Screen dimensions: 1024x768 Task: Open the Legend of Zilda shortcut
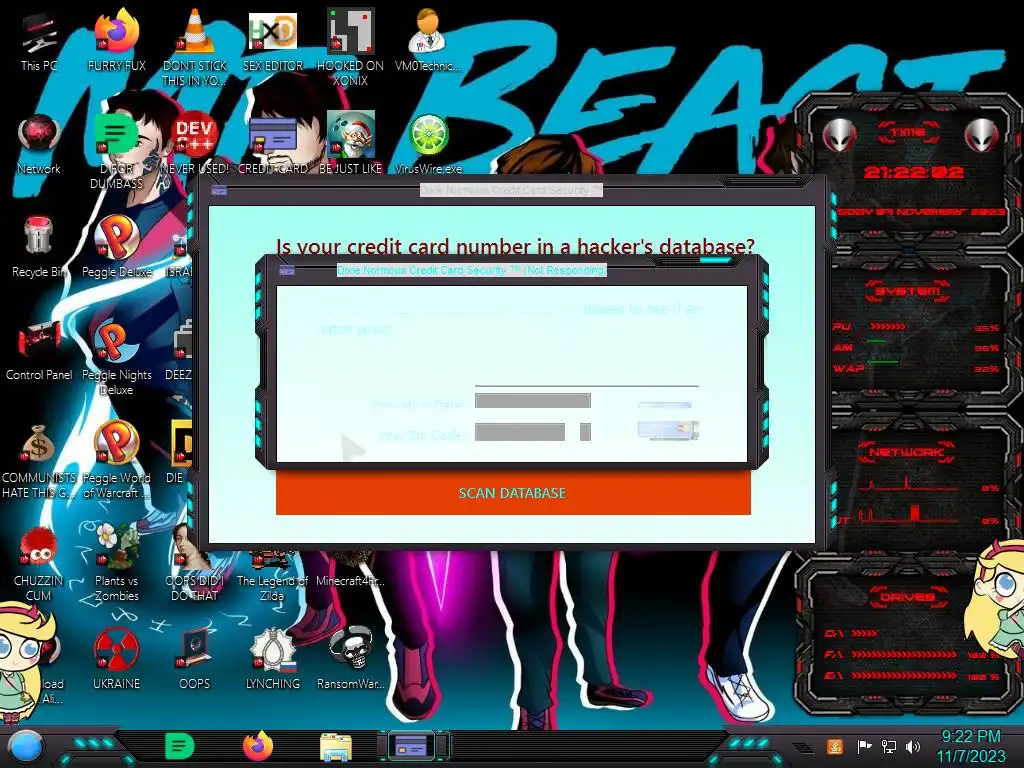coord(272,560)
